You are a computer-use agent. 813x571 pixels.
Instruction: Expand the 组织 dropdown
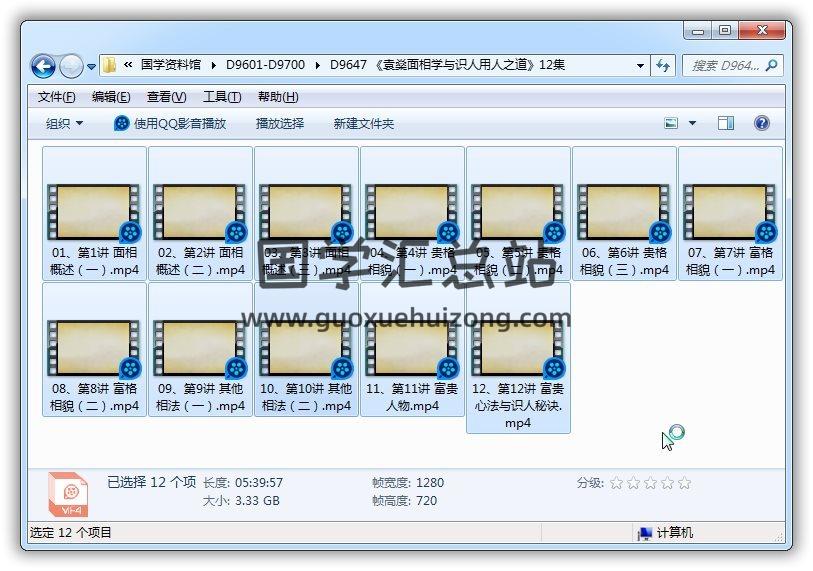pos(64,123)
